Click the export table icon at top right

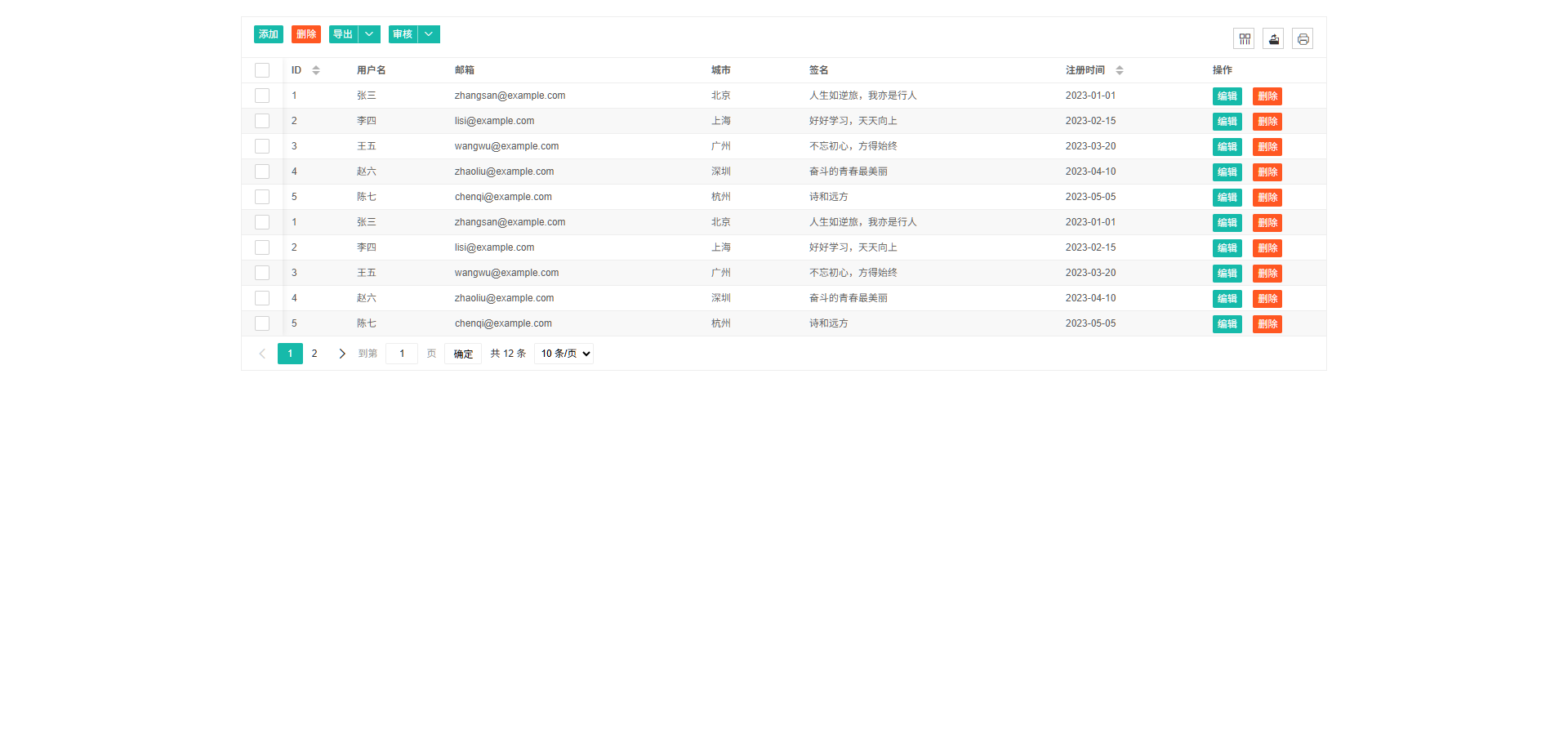(x=1273, y=38)
